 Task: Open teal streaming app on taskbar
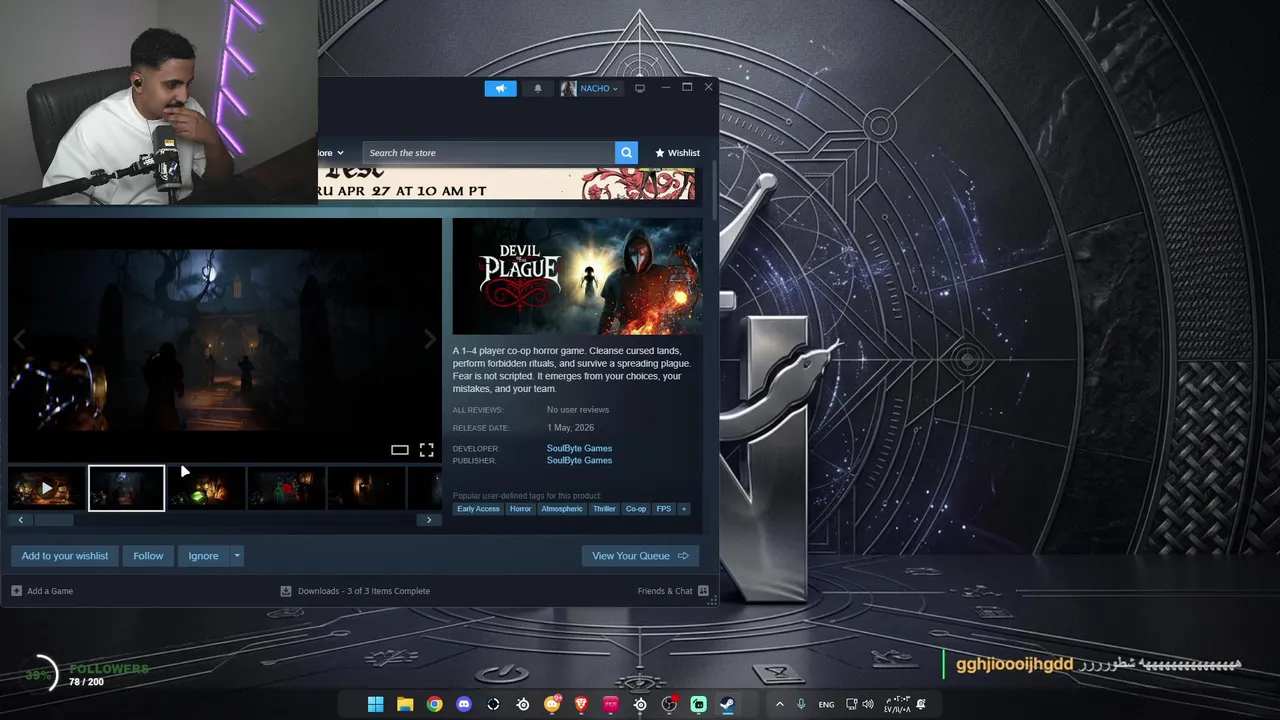(698, 704)
